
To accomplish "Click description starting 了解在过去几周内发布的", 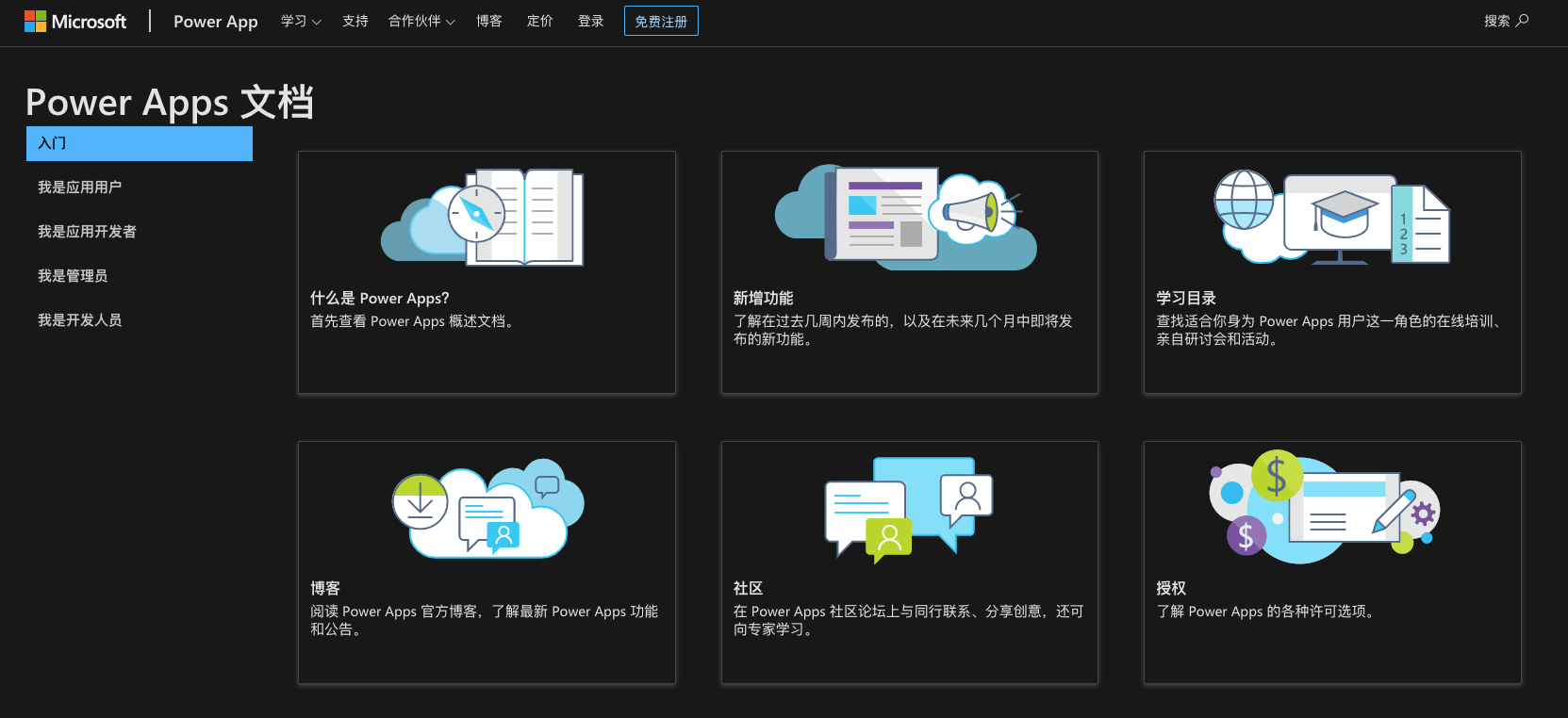I will 903,330.
